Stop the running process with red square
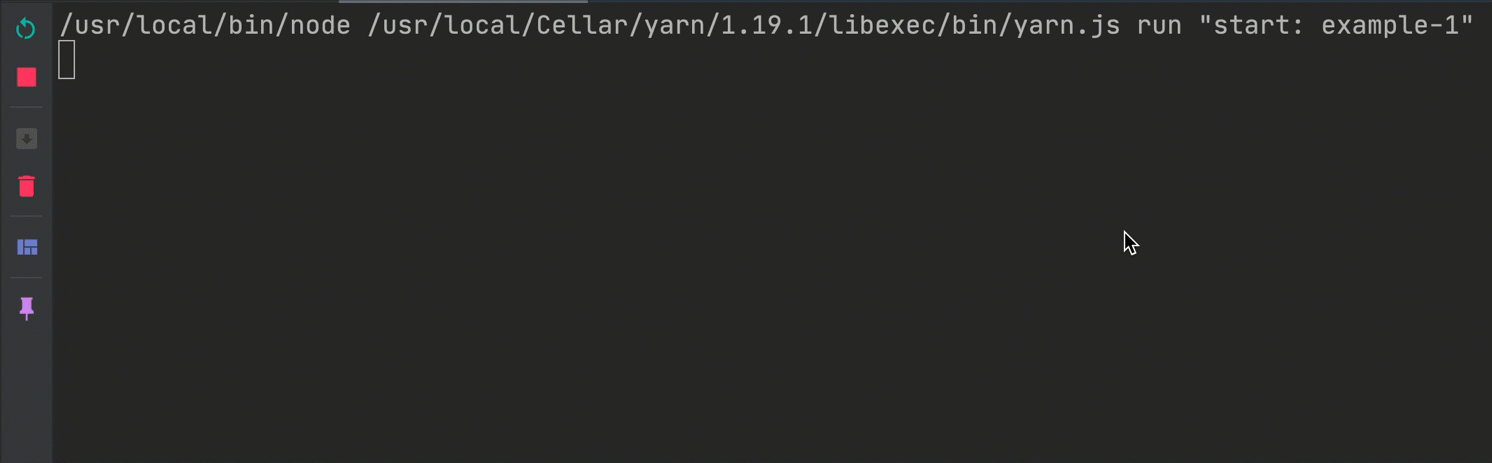 (26, 77)
